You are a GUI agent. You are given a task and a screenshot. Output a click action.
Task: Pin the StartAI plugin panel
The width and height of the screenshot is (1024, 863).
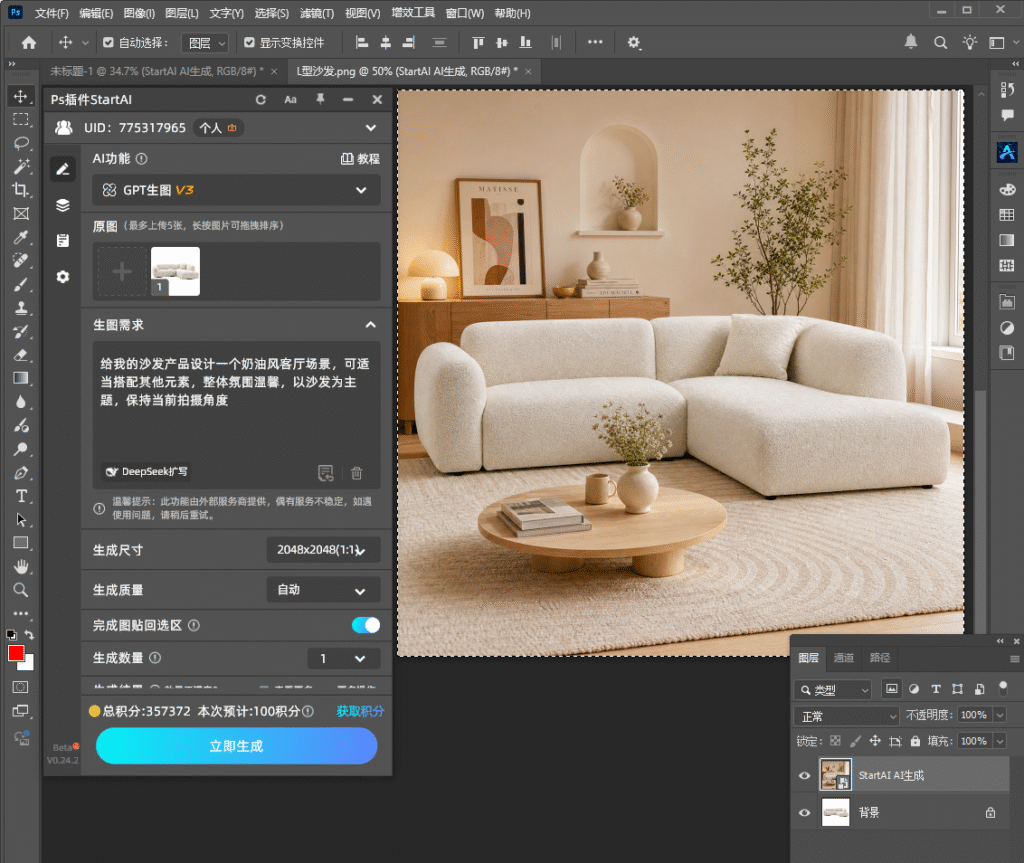click(320, 99)
